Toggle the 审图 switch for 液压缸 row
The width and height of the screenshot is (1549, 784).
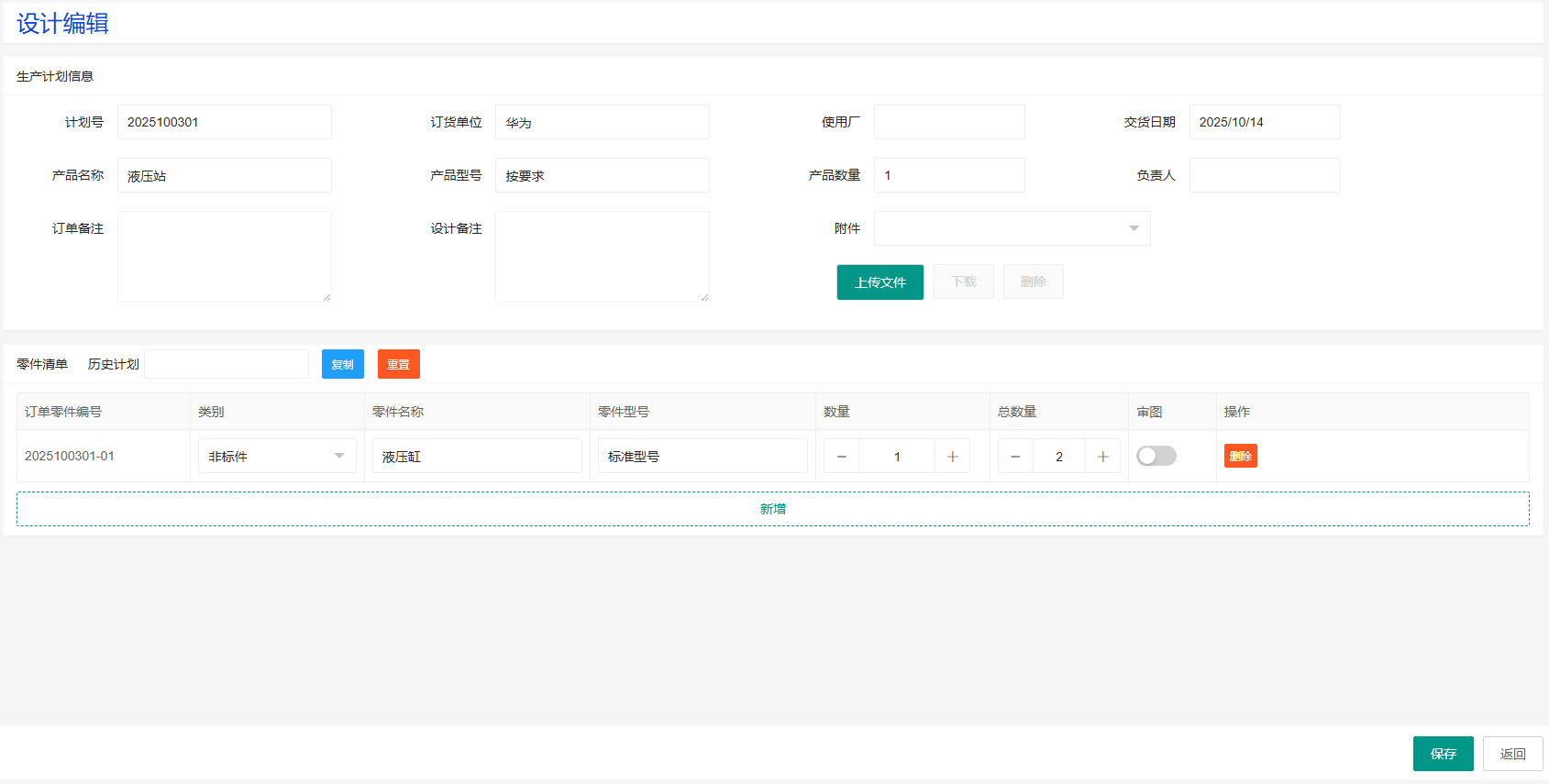1156,456
